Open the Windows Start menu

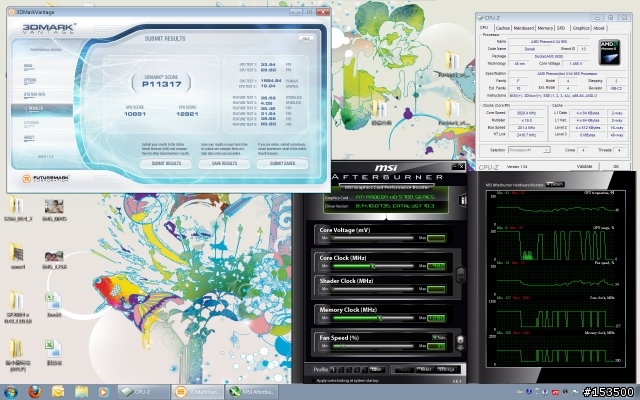click(11, 392)
